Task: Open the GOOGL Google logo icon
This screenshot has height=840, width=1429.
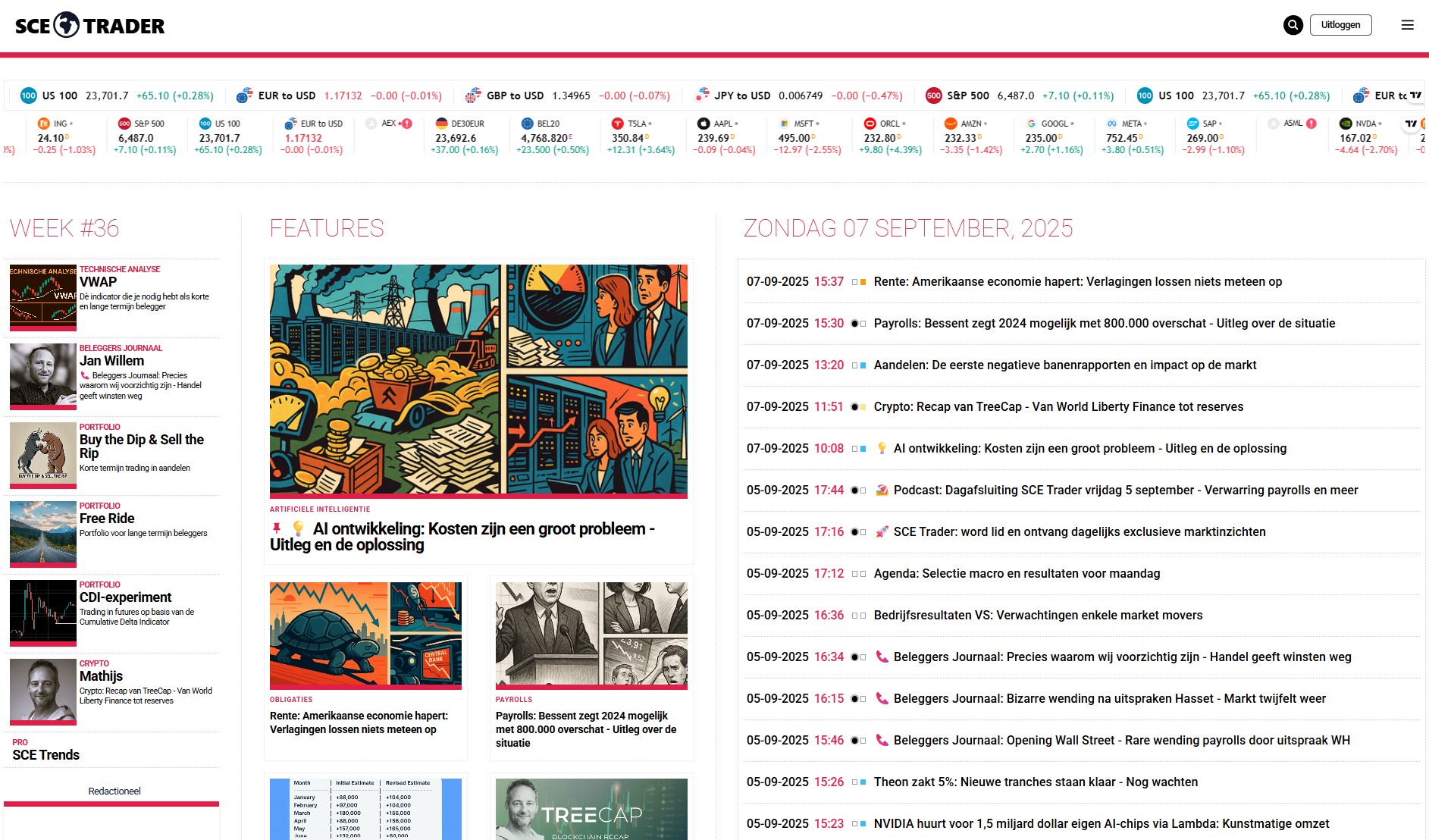Action: (x=1032, y=124)
